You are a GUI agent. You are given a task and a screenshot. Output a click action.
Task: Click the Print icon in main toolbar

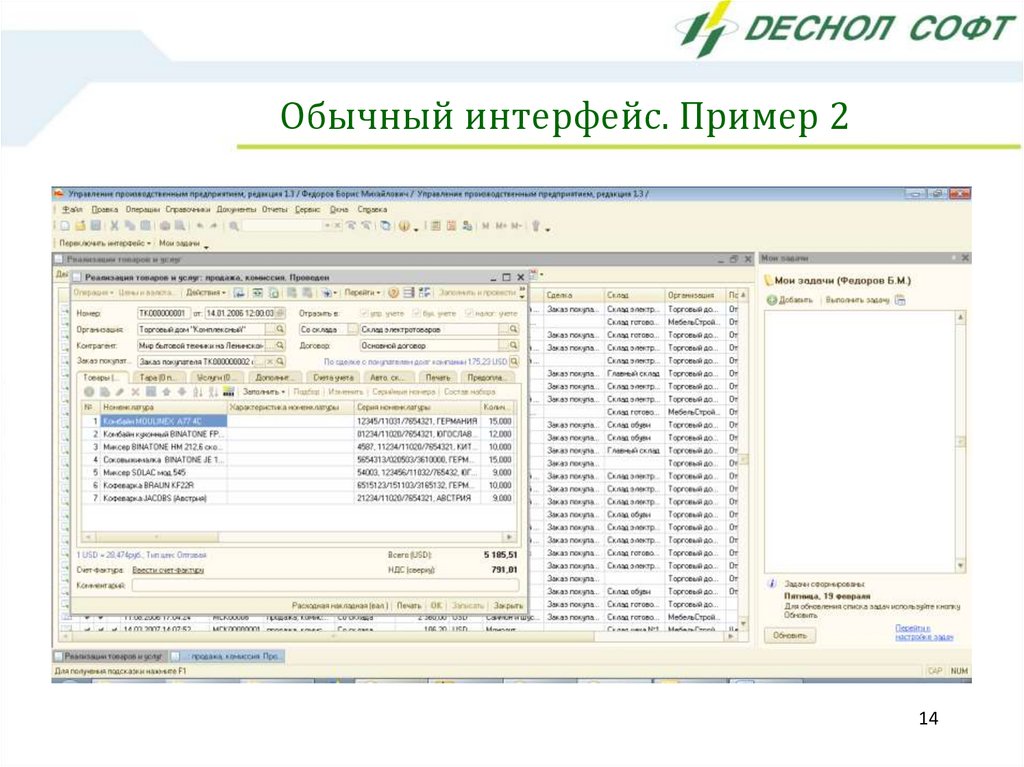pyautogui.click(x=165, y=226)
